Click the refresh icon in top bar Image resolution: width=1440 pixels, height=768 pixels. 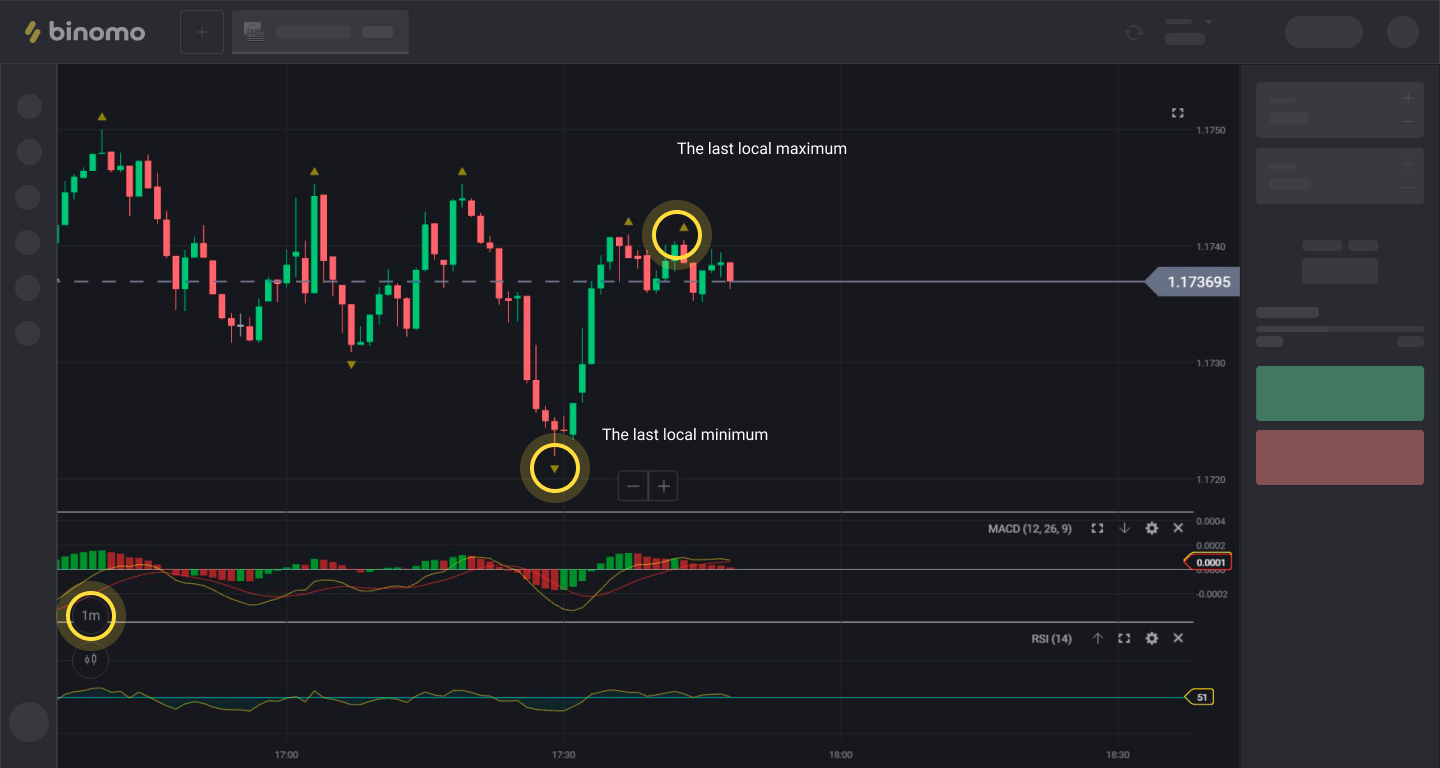[x=1133, y=32]
